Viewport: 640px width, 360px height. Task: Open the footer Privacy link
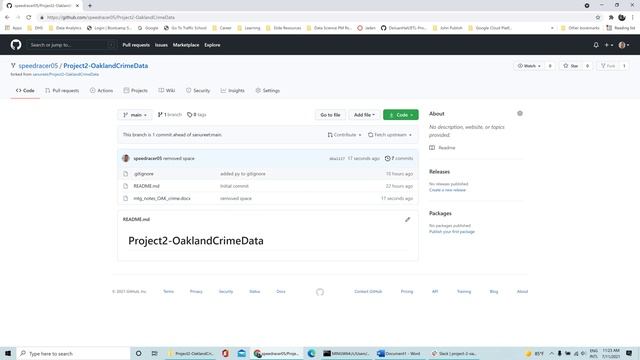tap(196, 292)
